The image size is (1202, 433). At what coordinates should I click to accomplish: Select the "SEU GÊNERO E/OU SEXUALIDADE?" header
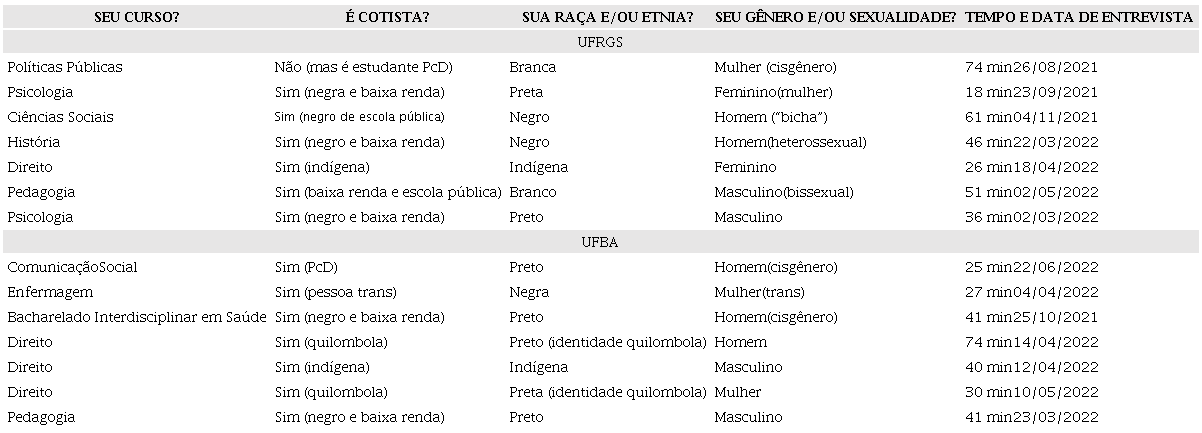tap(836, 18)
